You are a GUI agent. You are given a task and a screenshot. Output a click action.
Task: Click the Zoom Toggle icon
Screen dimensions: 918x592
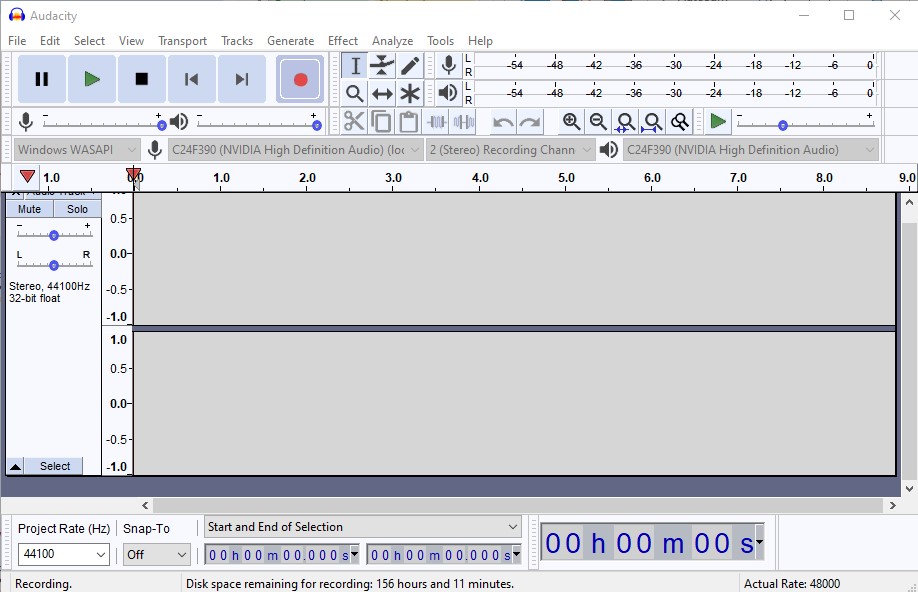pos(680,121)
